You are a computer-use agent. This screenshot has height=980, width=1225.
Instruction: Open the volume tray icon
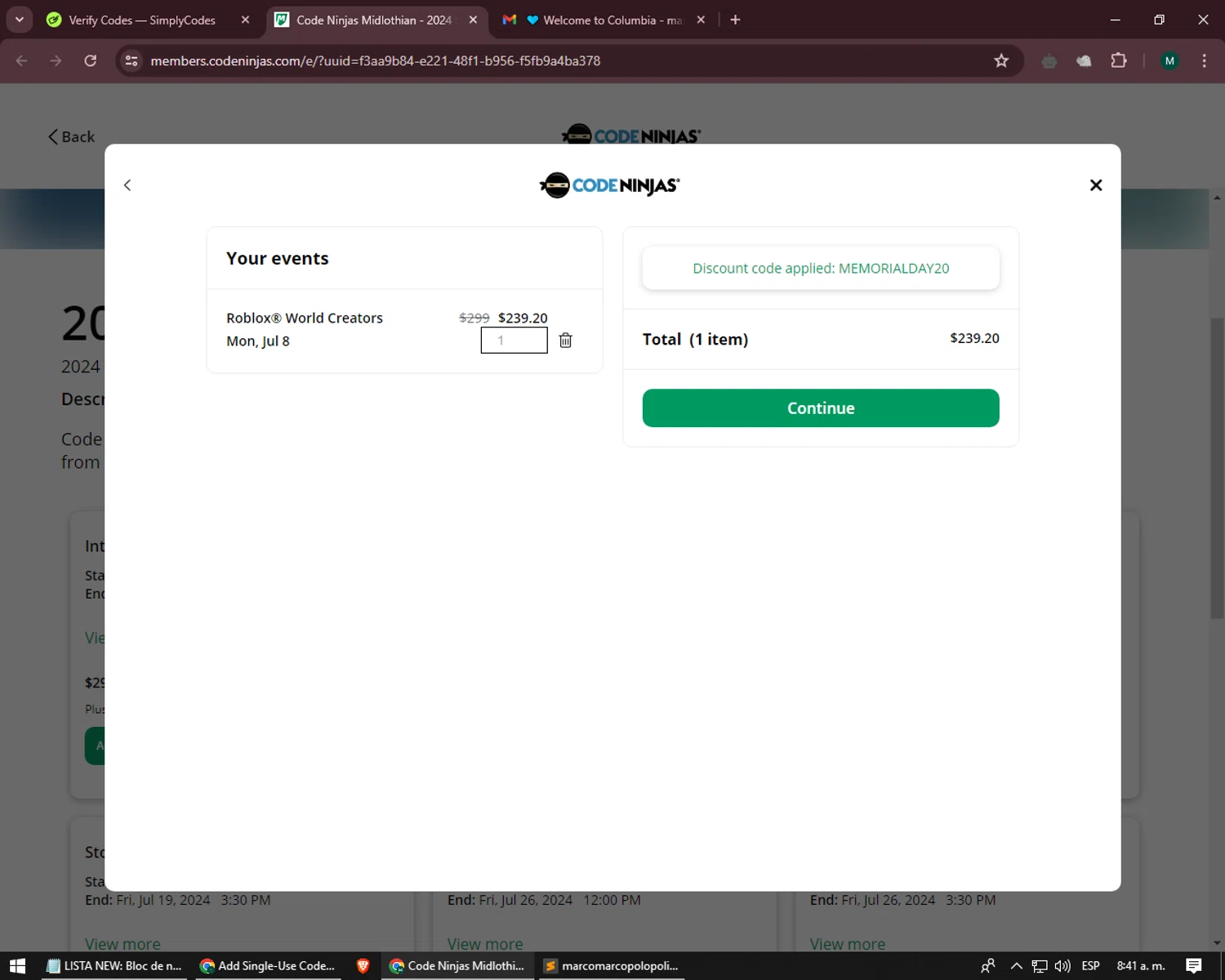click(1062, 966)
